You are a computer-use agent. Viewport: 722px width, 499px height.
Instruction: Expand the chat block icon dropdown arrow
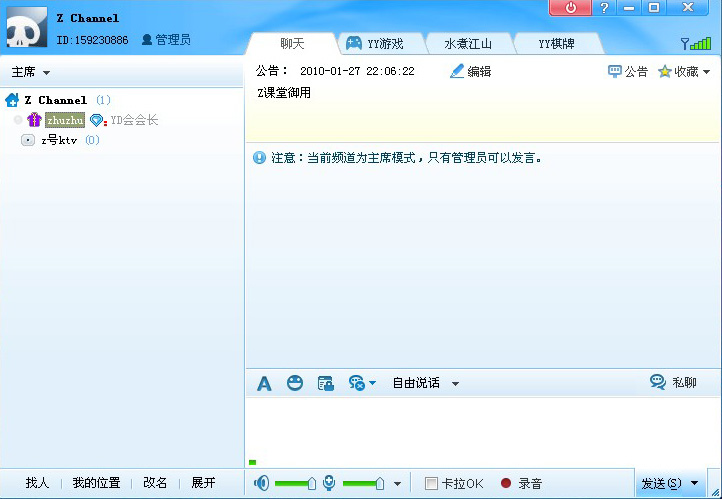point(373,383)
